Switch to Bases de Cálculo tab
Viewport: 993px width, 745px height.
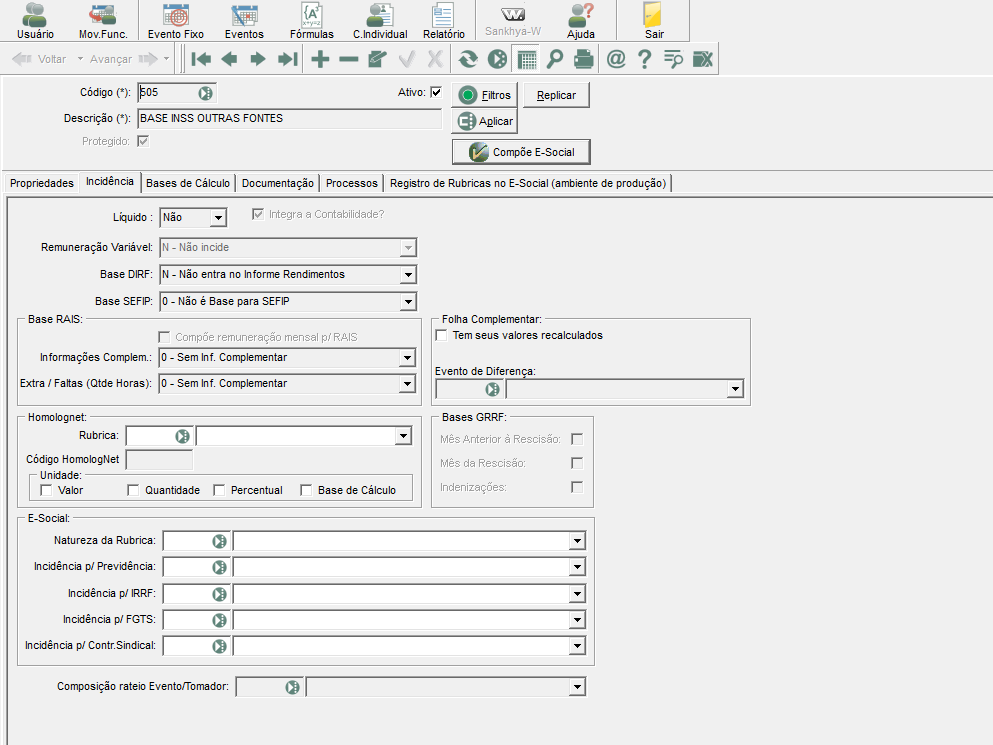point(188,183)
